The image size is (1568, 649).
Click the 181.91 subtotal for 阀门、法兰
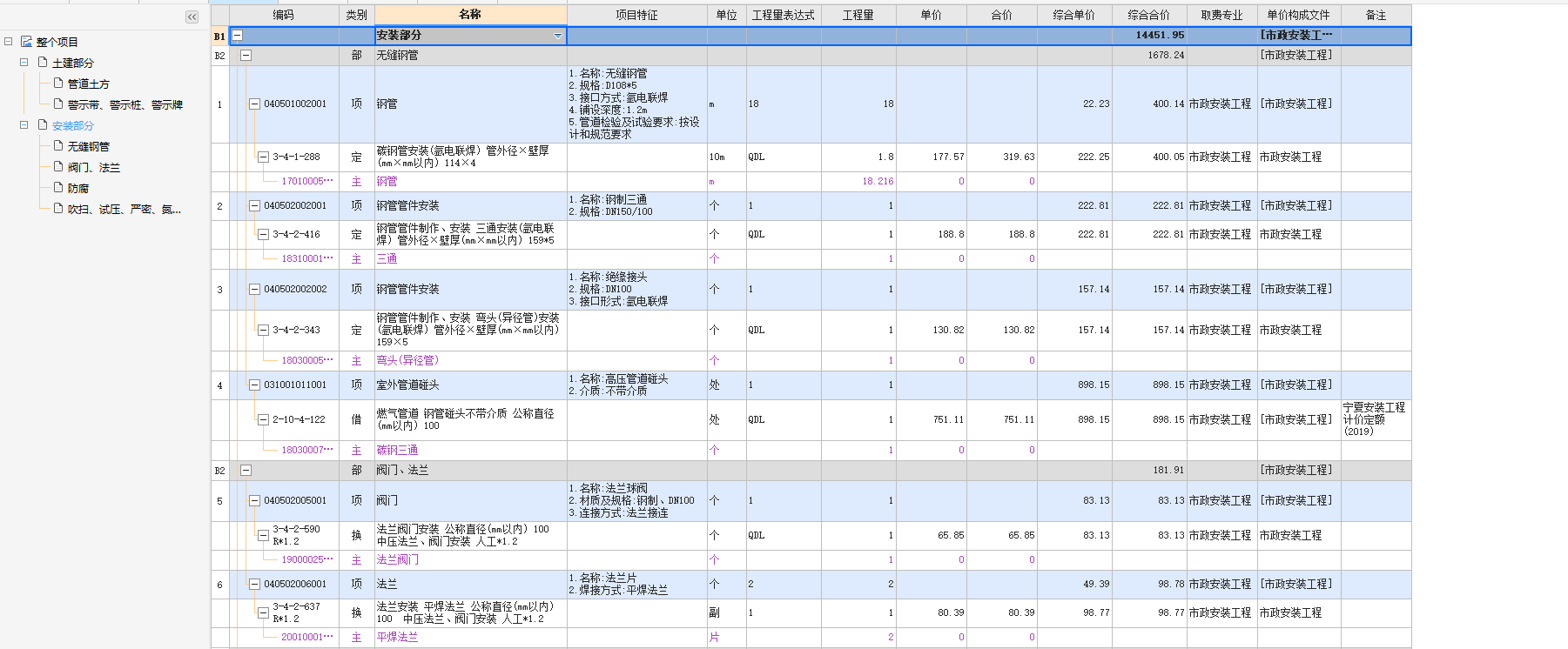1168,470
